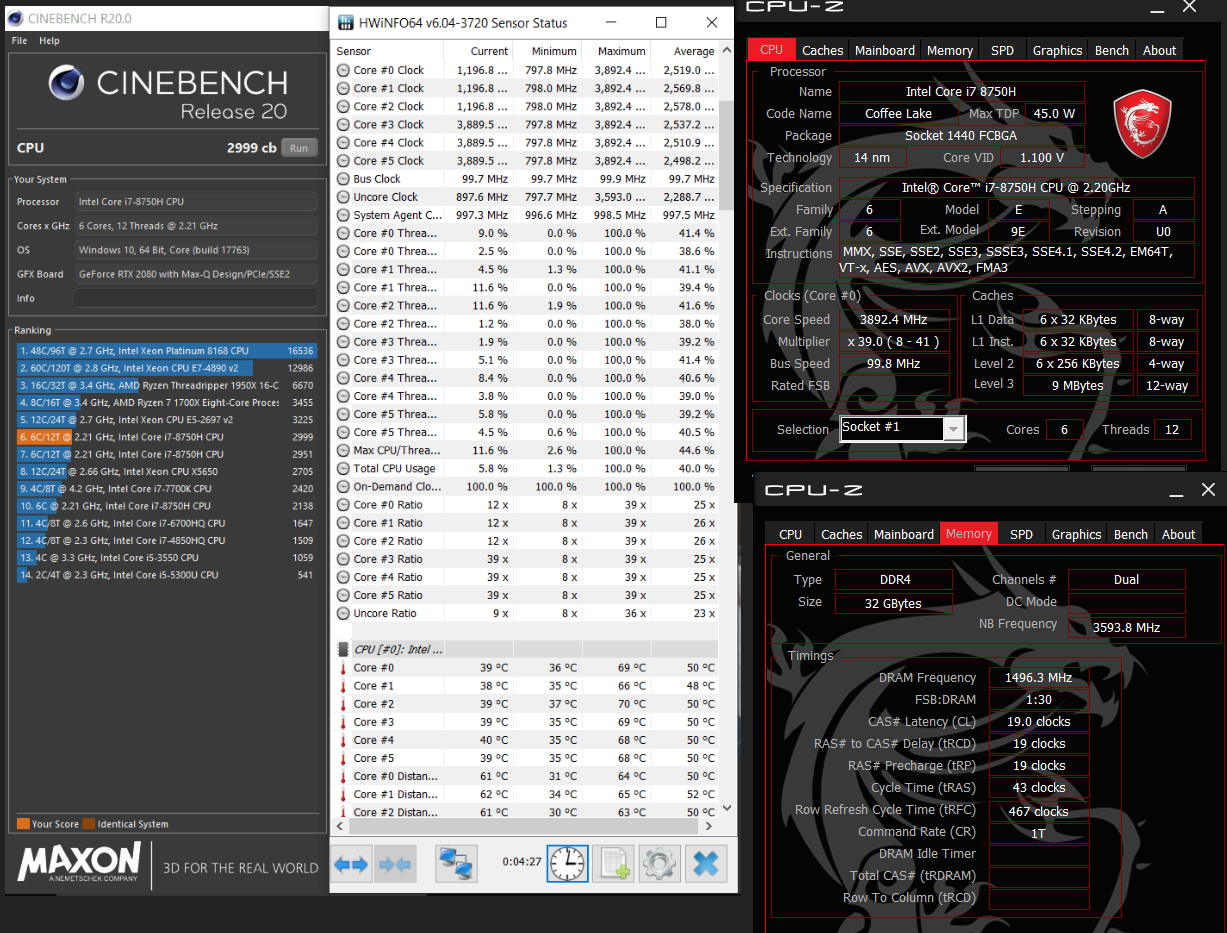This screenshot has height=933, width=1227.
Task: Click the gauge icon beside Total CPU Usage
Action: 343,468
